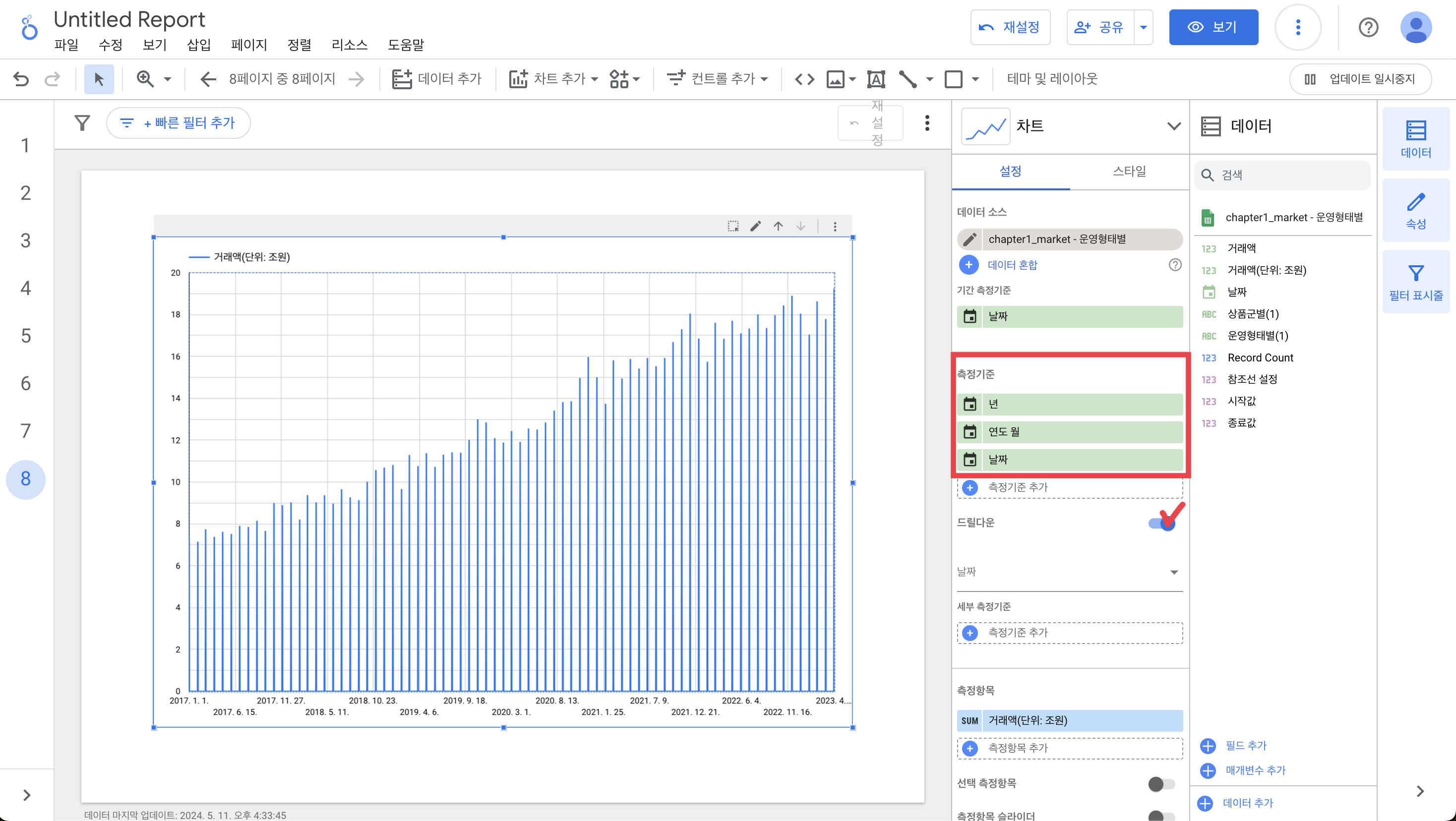Screen dimensions: 1456x821
Task: Disable the 드릴다운 toggle
Action: coord(1162,523)
